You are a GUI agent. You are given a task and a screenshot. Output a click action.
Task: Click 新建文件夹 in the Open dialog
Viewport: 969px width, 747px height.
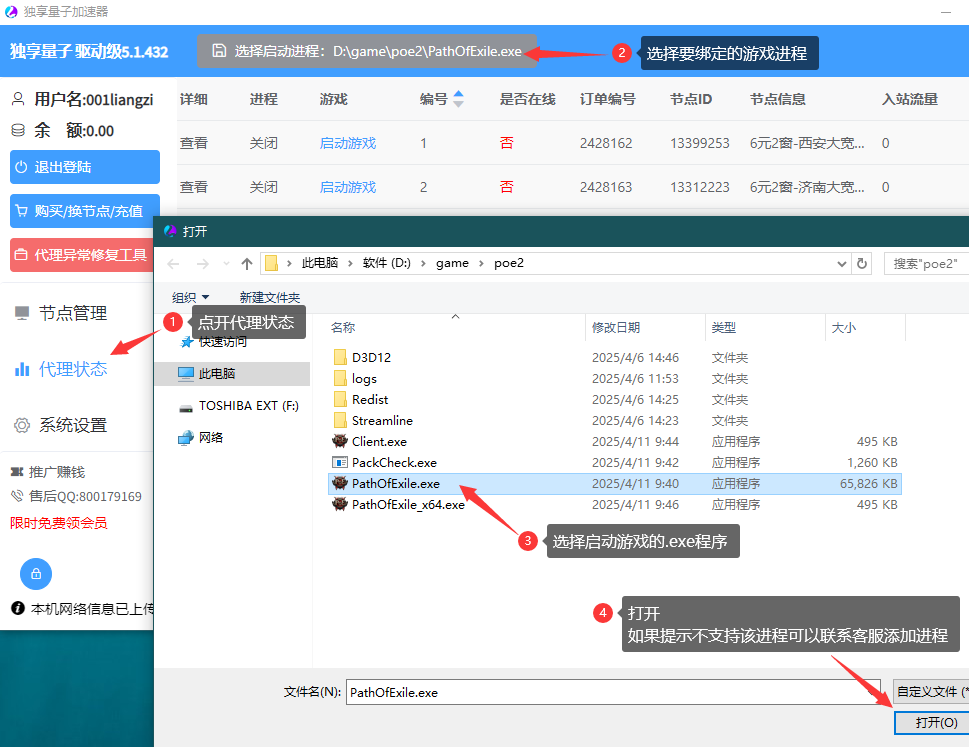tap(269, 298)
